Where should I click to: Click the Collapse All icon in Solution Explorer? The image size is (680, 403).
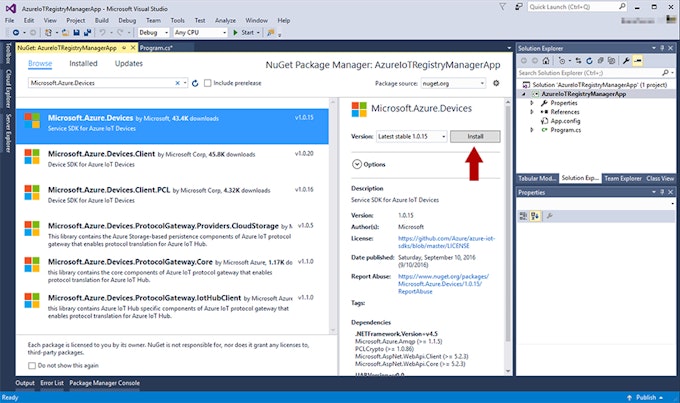[600, 61]
